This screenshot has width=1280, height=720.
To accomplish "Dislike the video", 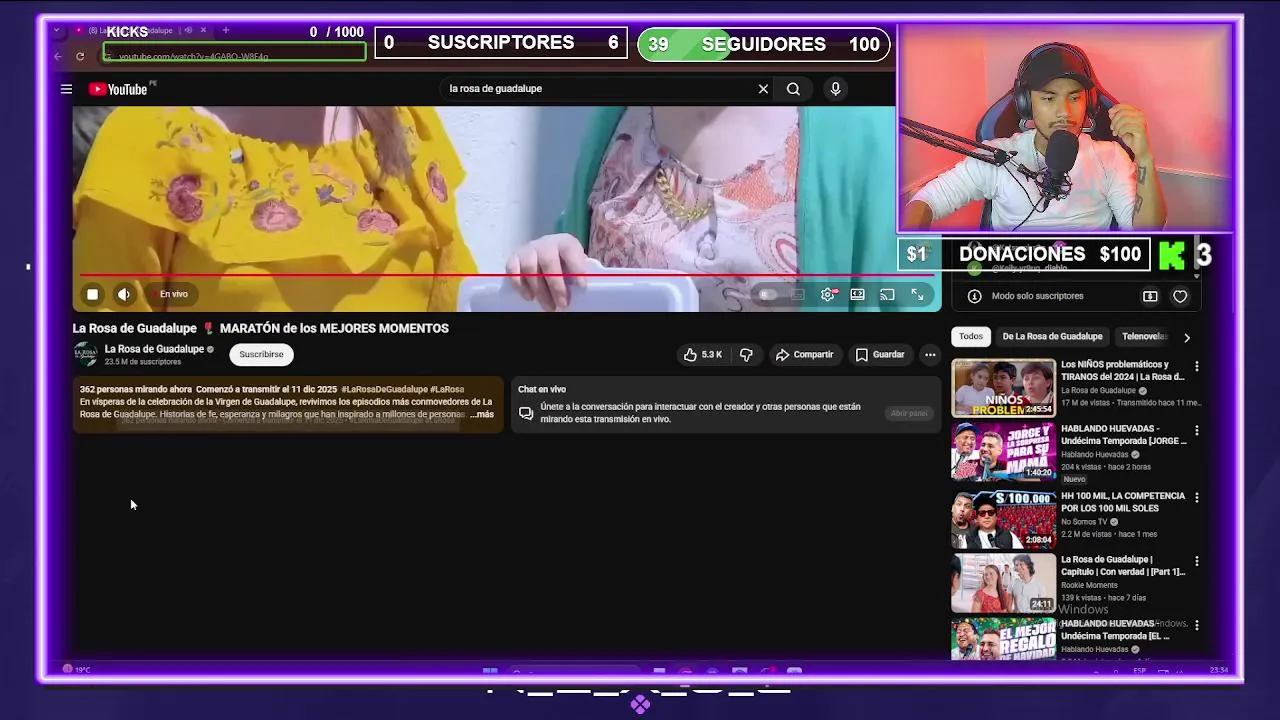I will (x=746, y=355).
